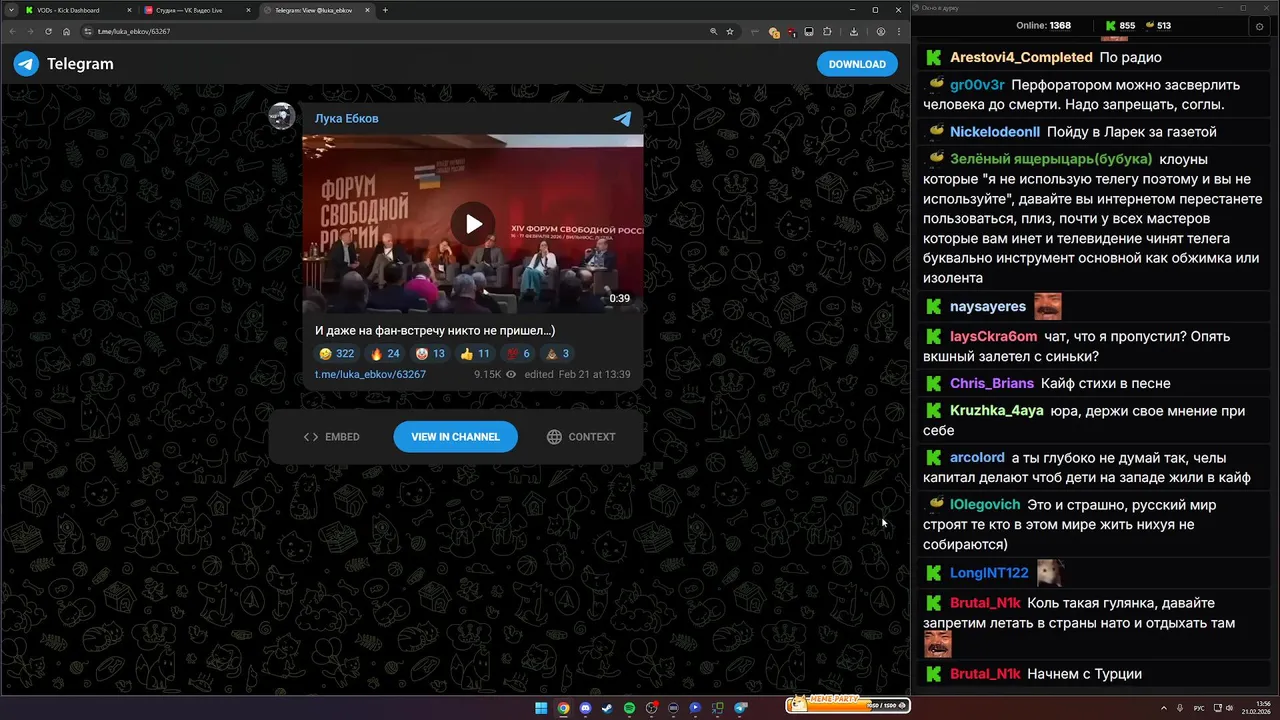Open the browser profile avatar
1280x720 pixels.
(881, 31)
